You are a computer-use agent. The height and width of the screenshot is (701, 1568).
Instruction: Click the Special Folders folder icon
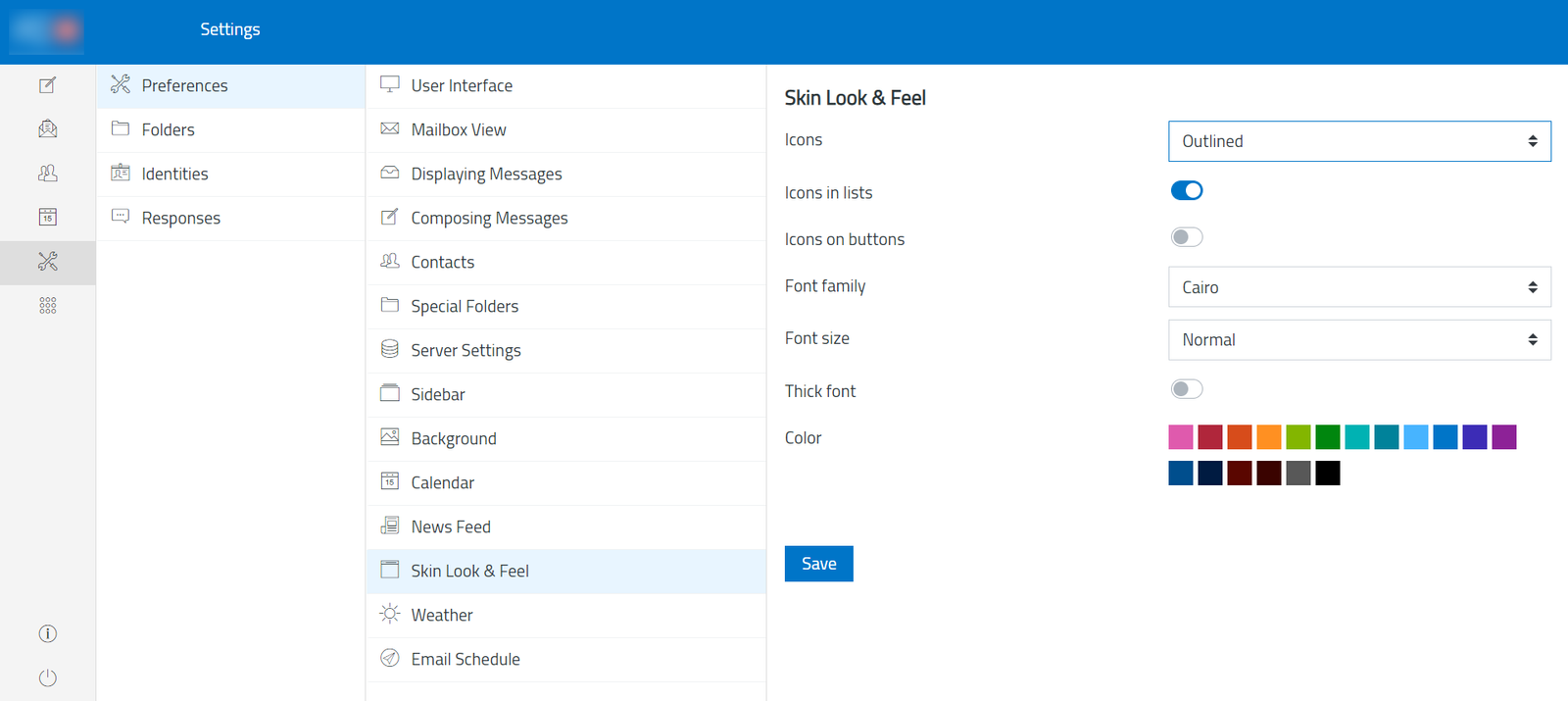(x=389, y=305)
